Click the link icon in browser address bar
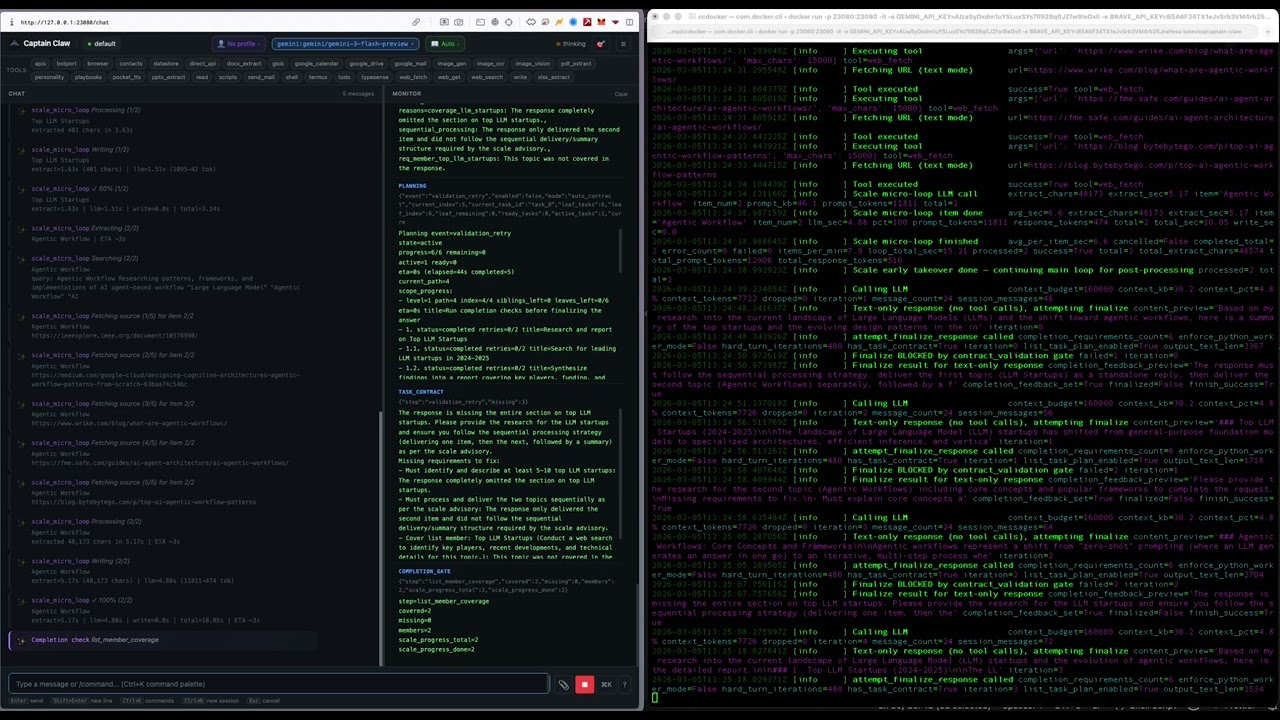1280x720 pixels. point(416,22)
